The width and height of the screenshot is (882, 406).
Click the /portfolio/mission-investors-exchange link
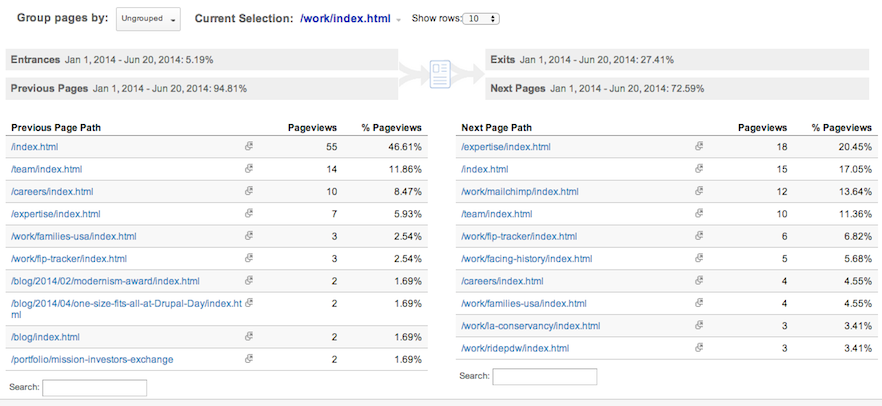(92, 359)
